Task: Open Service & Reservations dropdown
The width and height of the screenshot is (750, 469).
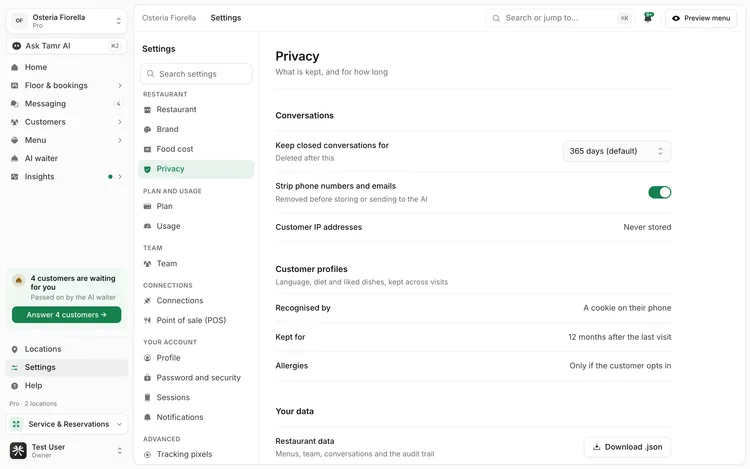Action: click(66, 424)
